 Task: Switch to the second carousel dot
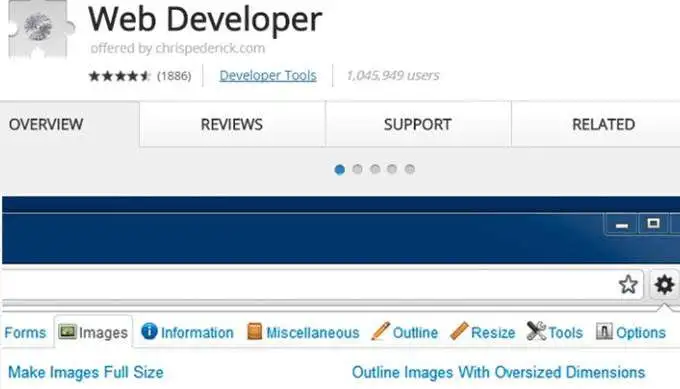pyautogui.click(x=357, y=169)
